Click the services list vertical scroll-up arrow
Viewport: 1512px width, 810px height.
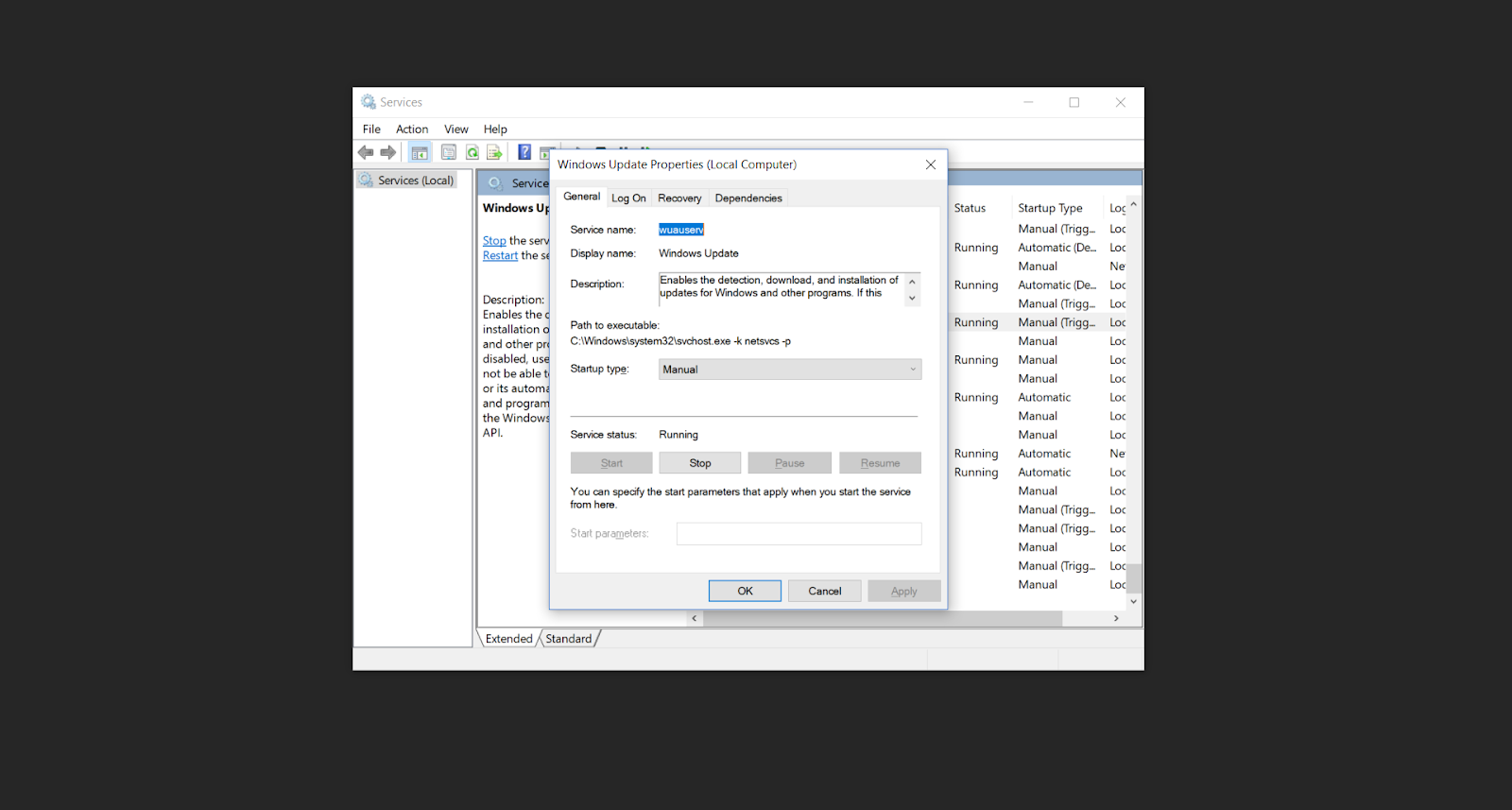(x=1134, y=204)
